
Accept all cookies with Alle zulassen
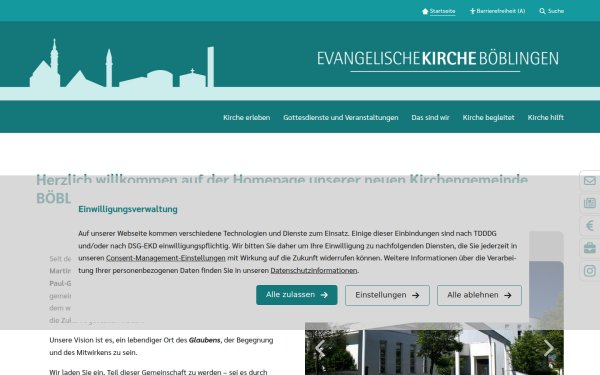pyautogui.click(x=297, y=295)
